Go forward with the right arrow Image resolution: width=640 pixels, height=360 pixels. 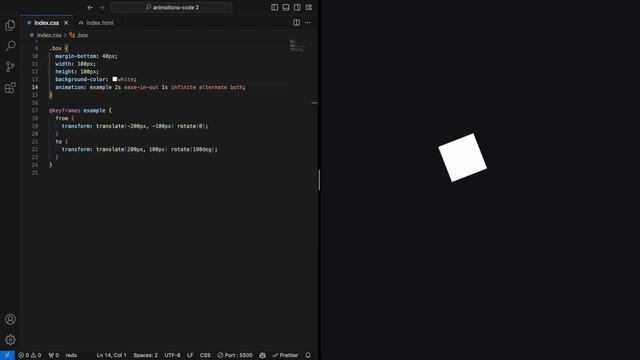tap(102, 7)
